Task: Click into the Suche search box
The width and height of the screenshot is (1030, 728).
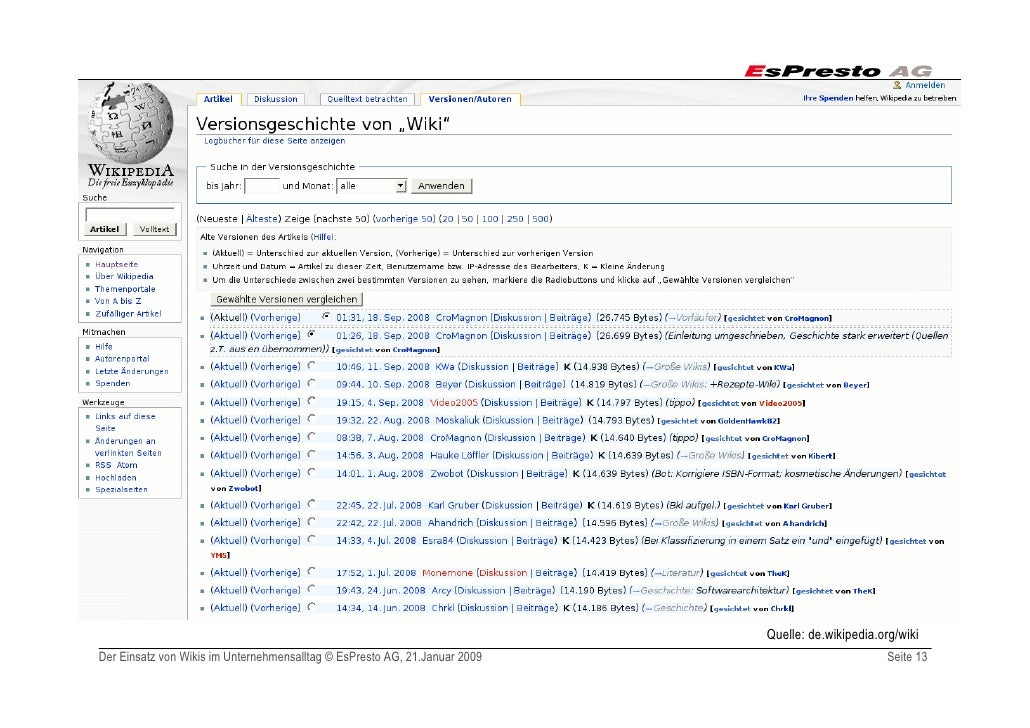Action: [130, 214]
